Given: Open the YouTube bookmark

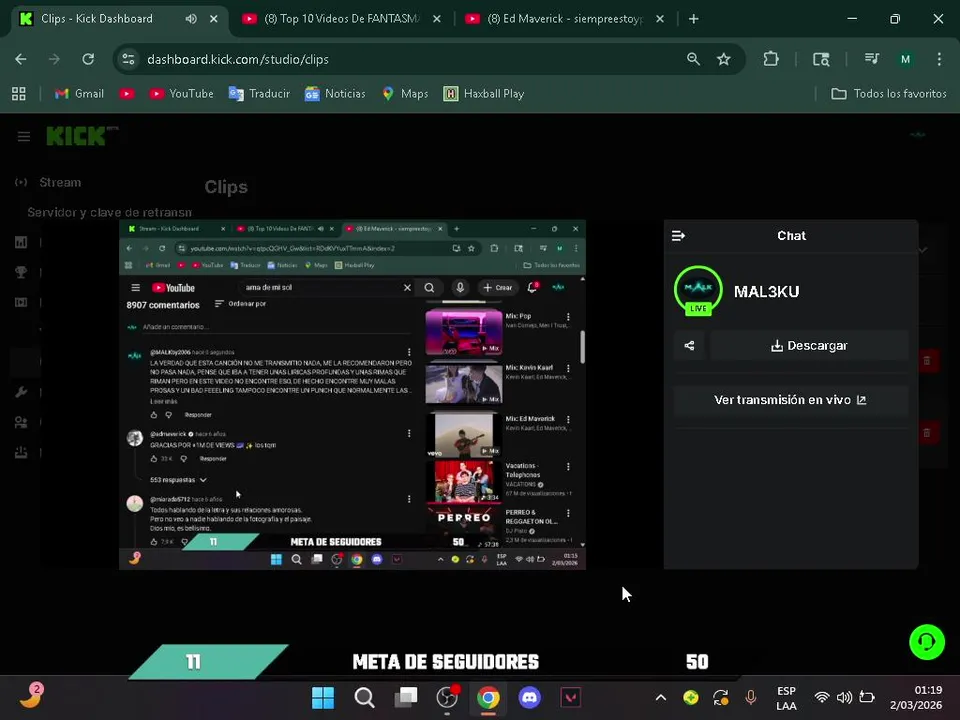Looking at the screenshot, I should coord(182,94).
